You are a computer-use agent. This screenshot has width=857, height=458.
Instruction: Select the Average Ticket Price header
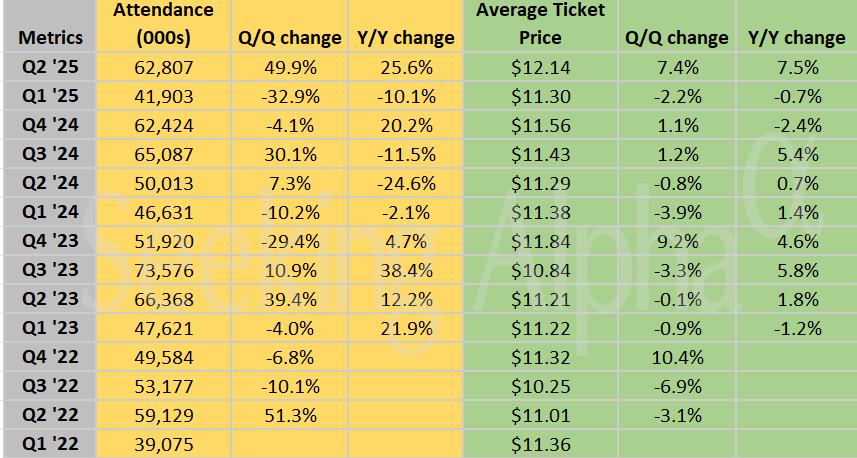540,25
